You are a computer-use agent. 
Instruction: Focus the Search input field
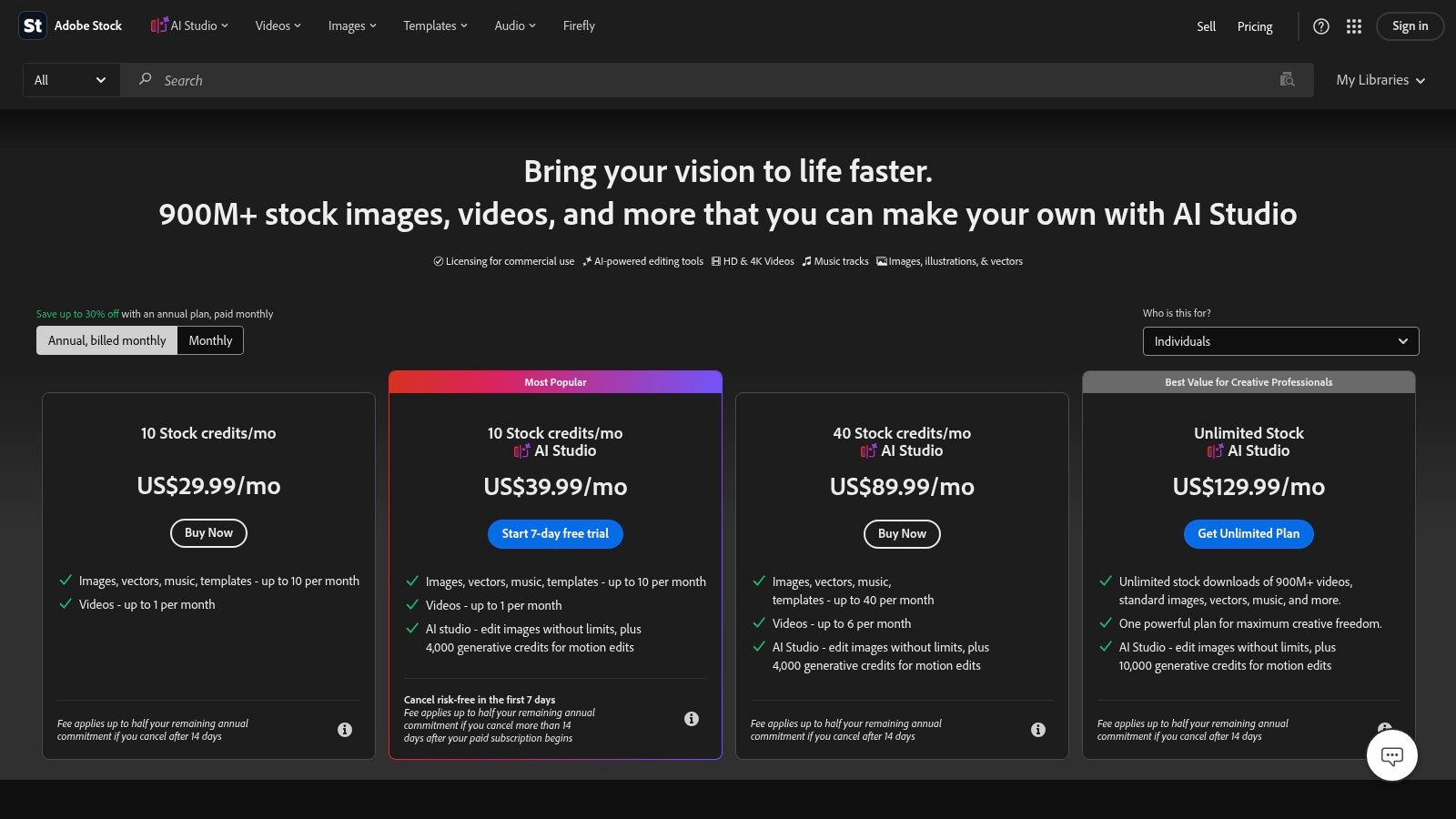pos(717,80)
